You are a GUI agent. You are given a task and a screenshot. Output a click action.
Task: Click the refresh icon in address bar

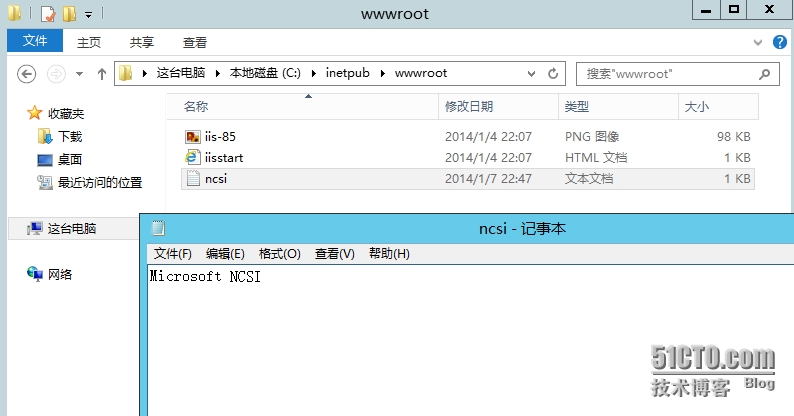coord(553,74)
